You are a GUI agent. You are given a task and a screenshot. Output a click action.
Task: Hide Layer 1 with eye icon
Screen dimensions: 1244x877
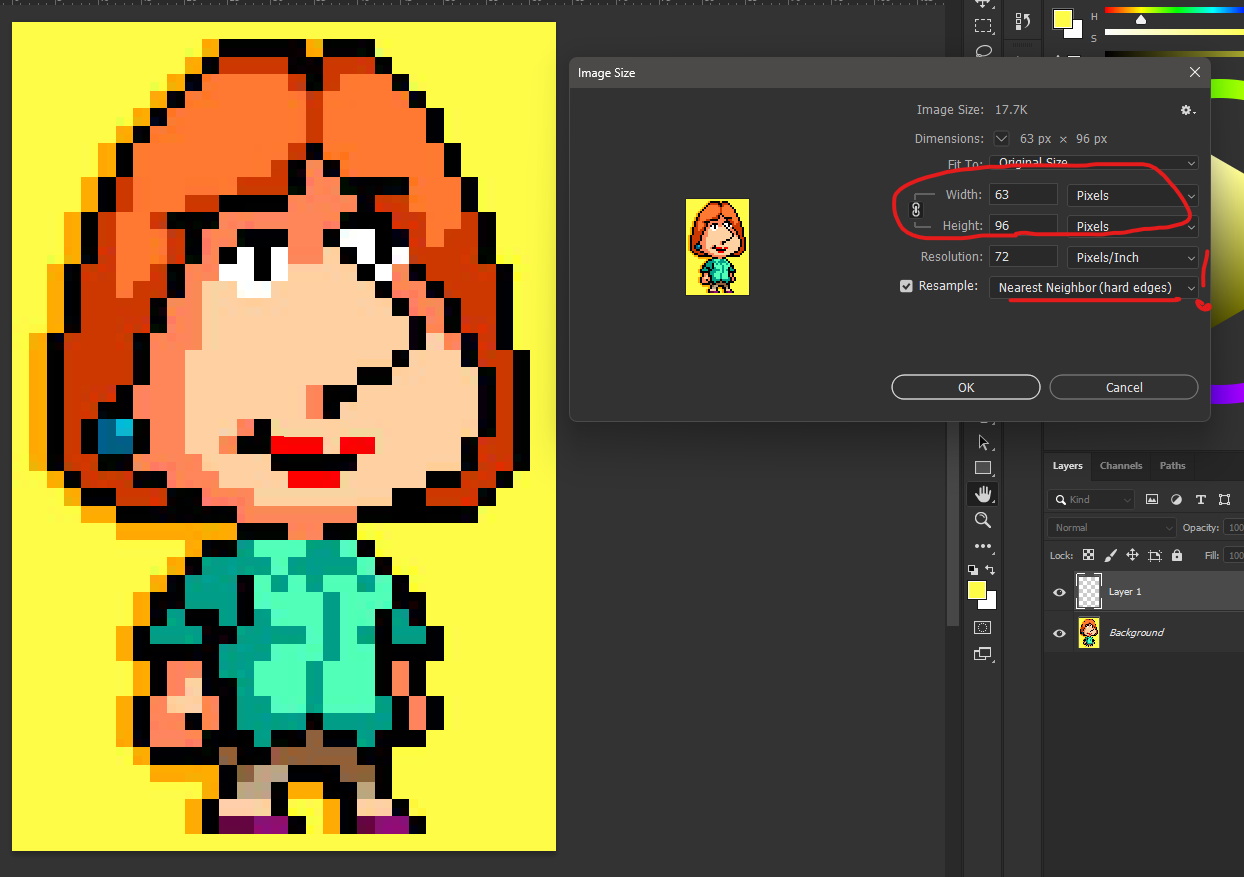coord(1059,592)
